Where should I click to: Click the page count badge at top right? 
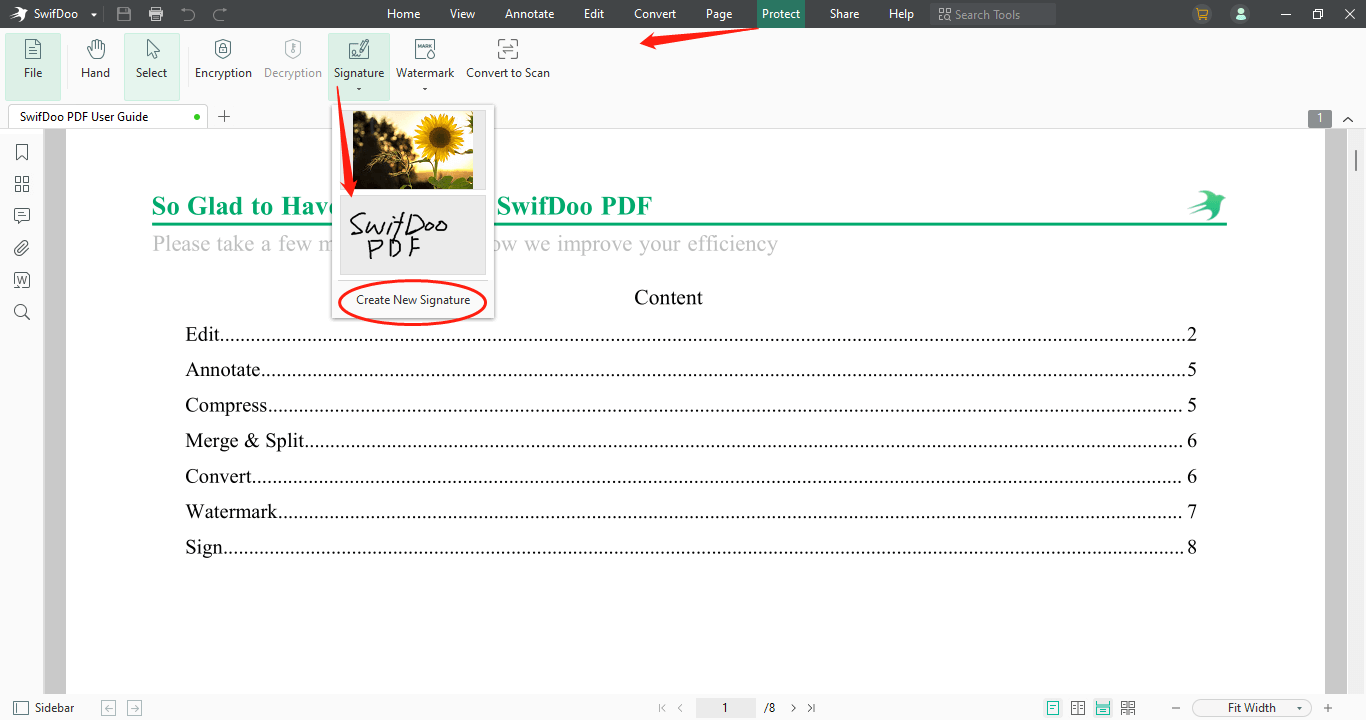point(1320,118)
